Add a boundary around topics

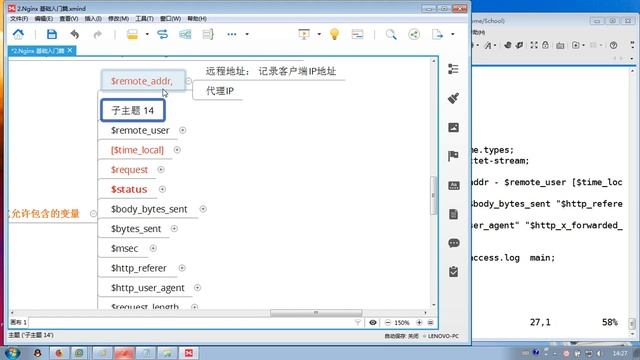click(185, 34)
